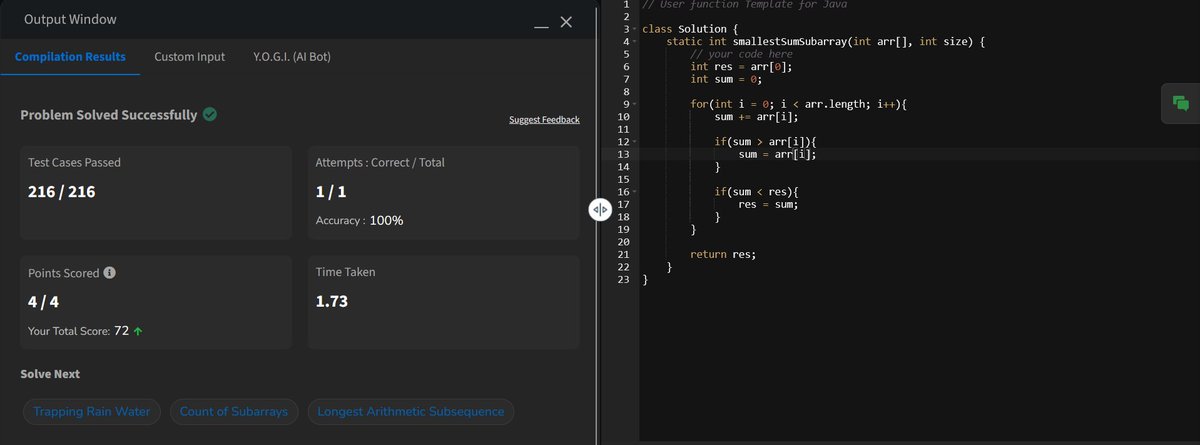Open the Y.O.G.I. (AI Bot) tab
Screen dimensions: 1200x445
pyautogui.click(x=292, y=57)
